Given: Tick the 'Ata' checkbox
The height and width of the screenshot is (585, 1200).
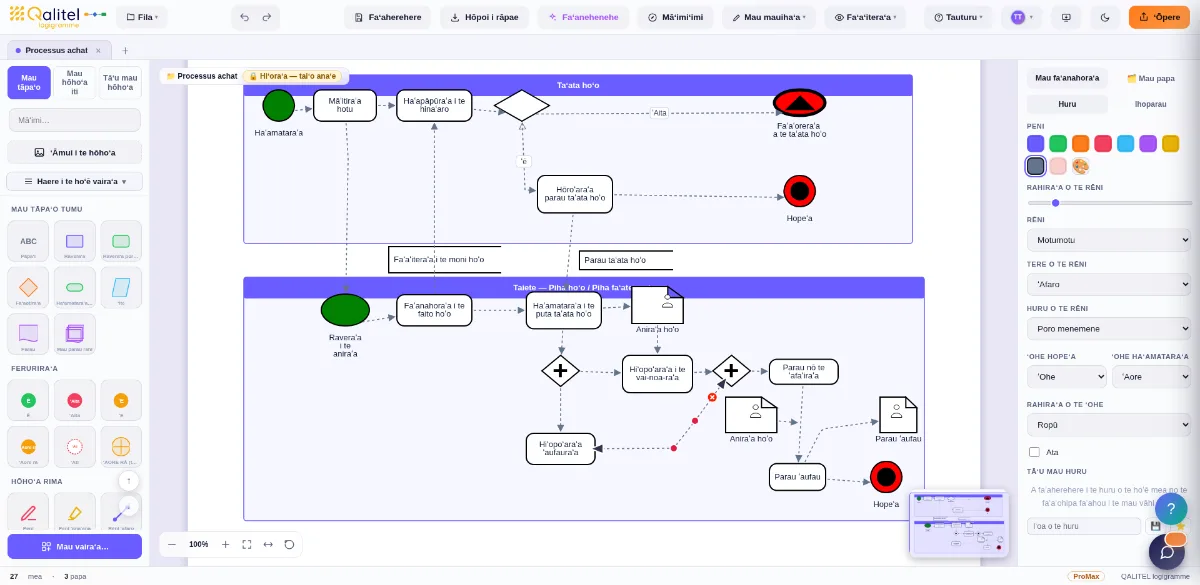Looking at the screenshot, I should [1034, 452].
